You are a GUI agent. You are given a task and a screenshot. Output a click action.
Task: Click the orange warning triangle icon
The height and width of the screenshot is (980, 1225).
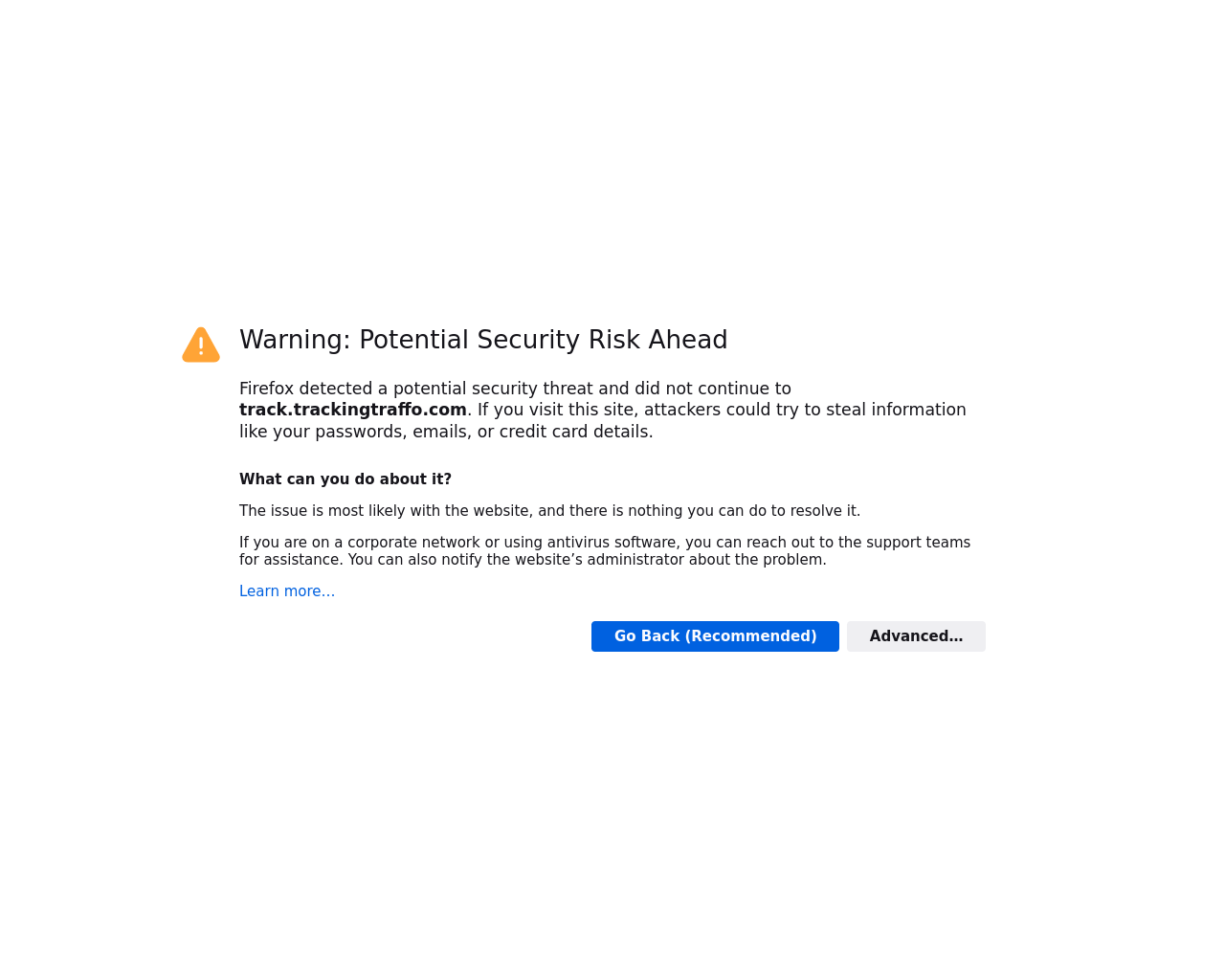click(201, 345)
